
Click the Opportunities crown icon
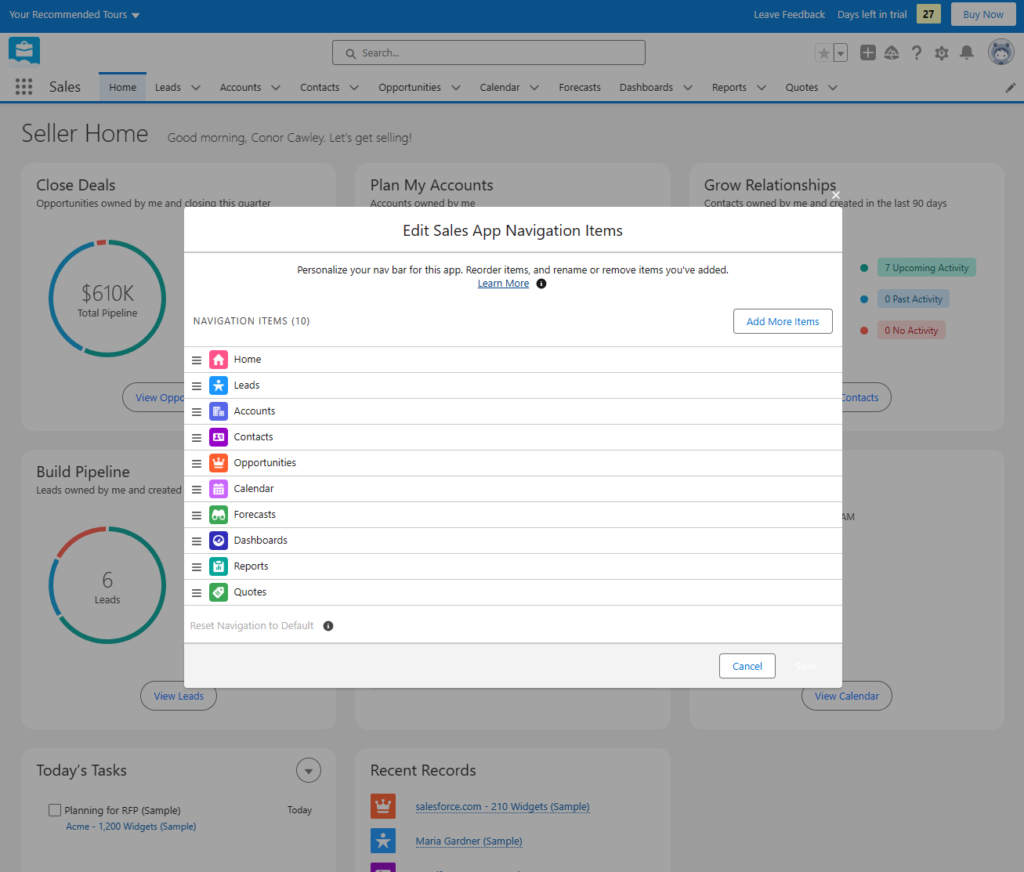coord(218,462)
